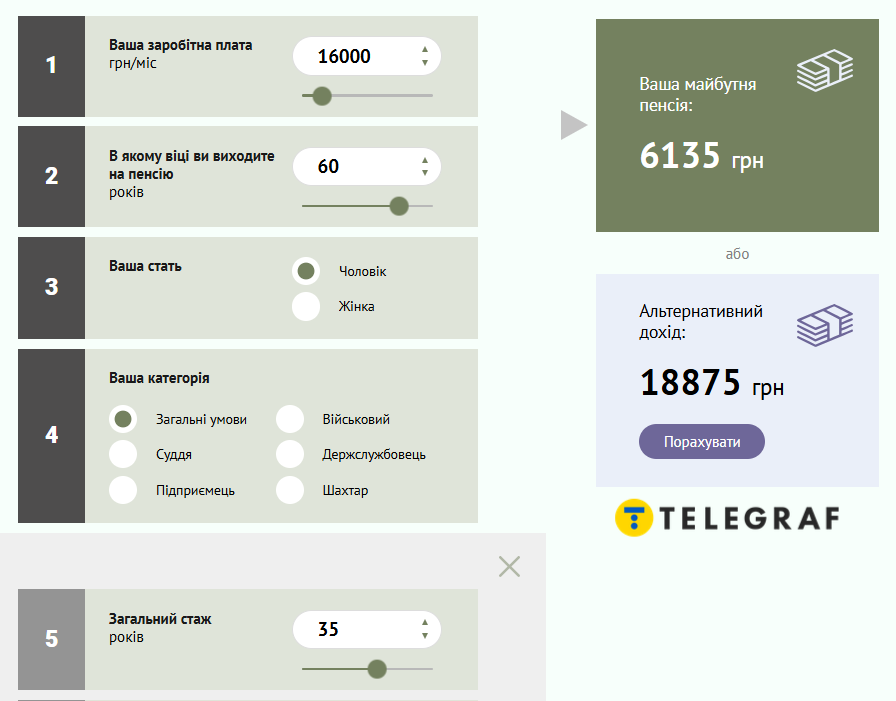Viewport: 896px width, 701px height.
Task: Select the Чоловік gender option
Action: (306, 271)
